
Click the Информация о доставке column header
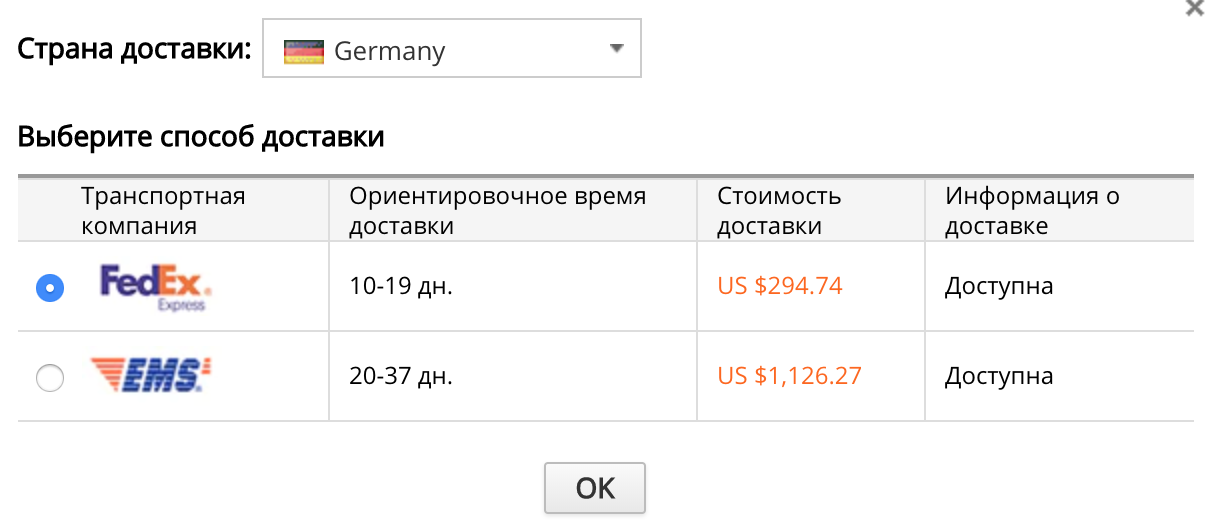pyautogui.click(x=1032, y=210)
